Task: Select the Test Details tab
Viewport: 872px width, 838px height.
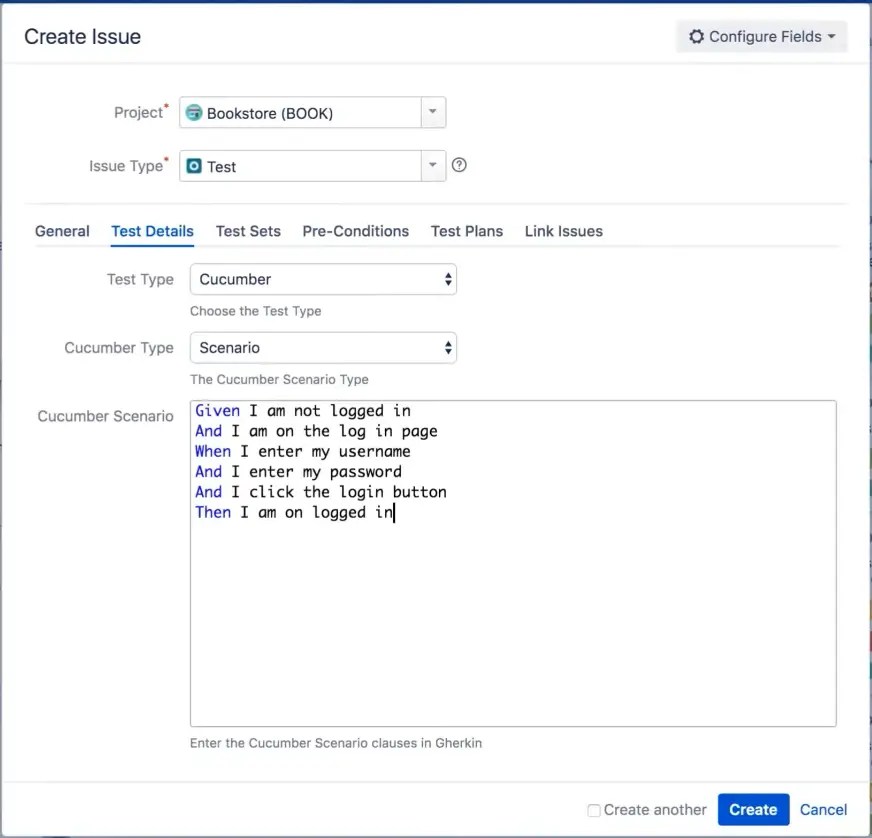Action: (x=152, y=231)
